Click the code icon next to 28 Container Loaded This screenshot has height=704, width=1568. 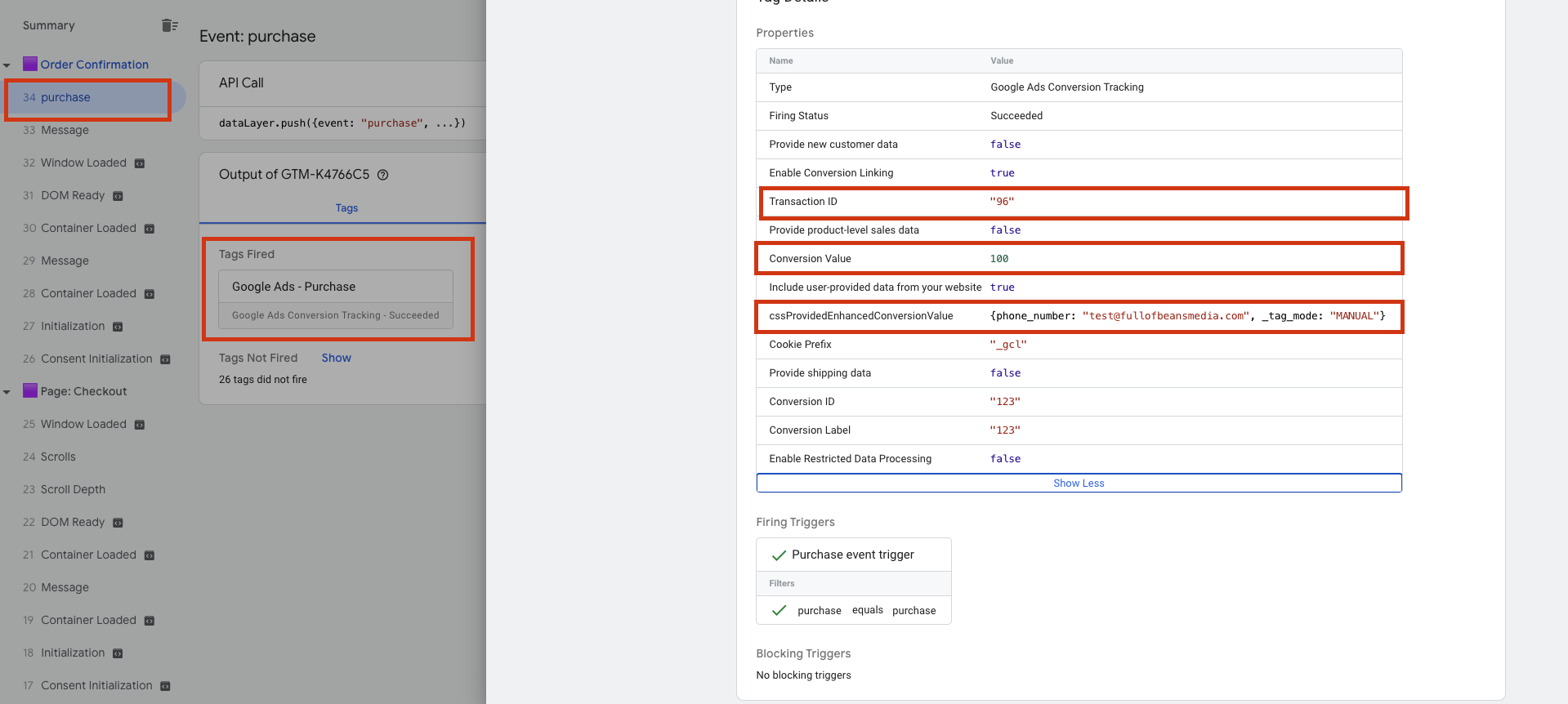click(150, 294)
